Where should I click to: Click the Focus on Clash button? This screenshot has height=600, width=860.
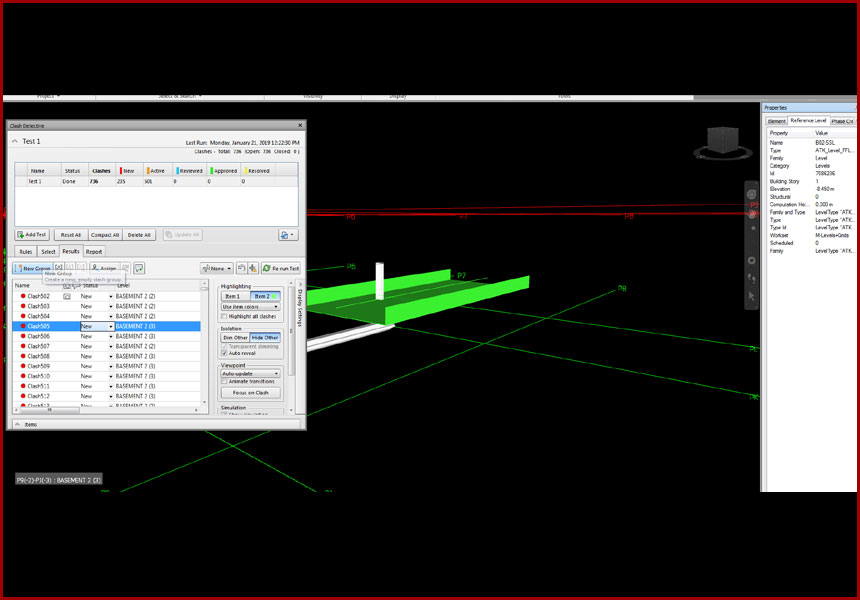click(x=250, y=393)
